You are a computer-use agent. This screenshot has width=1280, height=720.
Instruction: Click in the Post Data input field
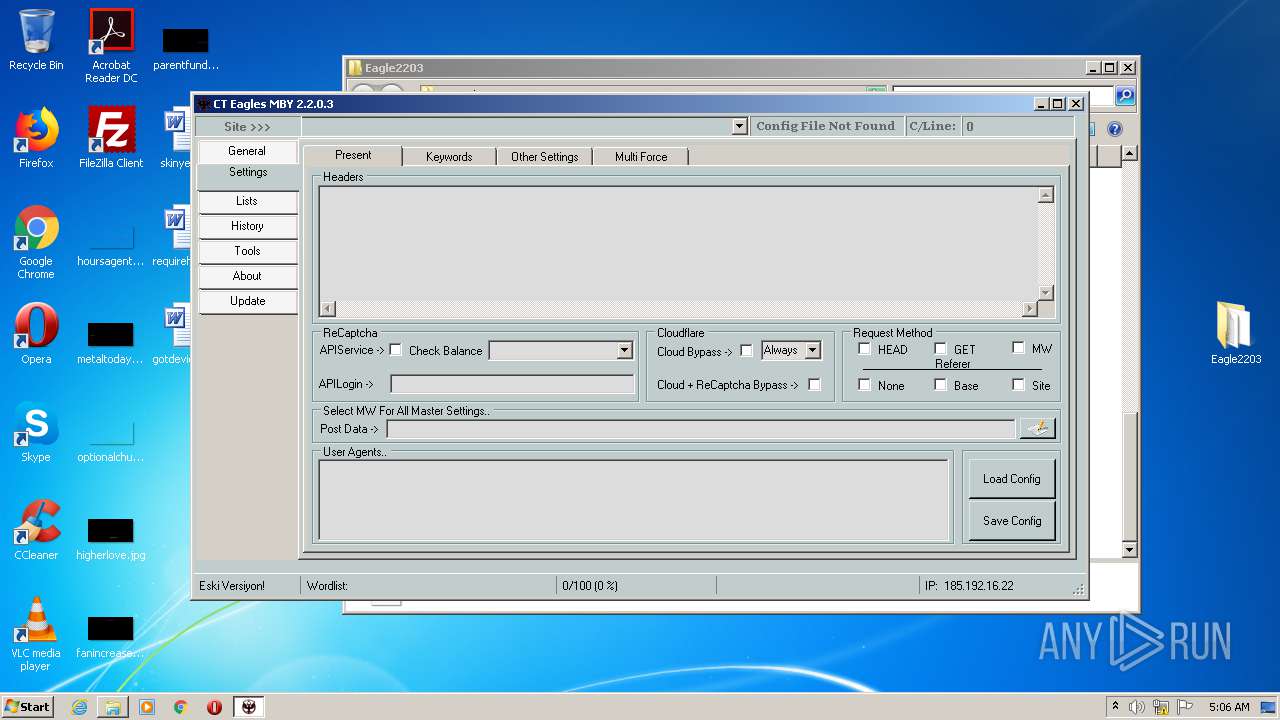[701, 429]
